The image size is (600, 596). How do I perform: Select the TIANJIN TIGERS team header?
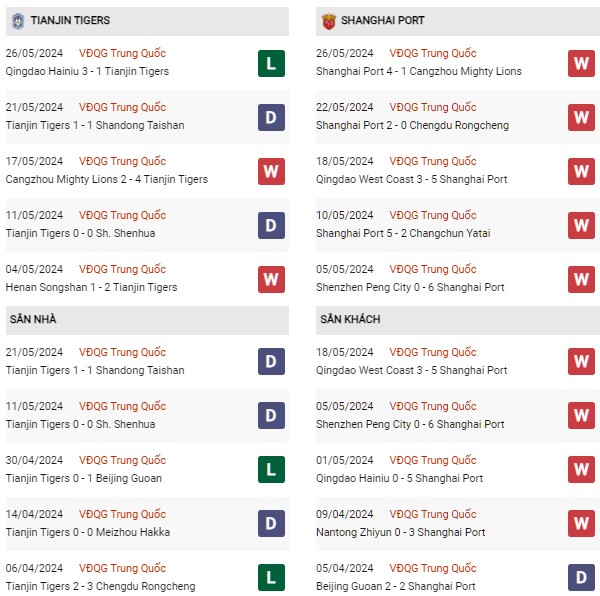point(147,21)
